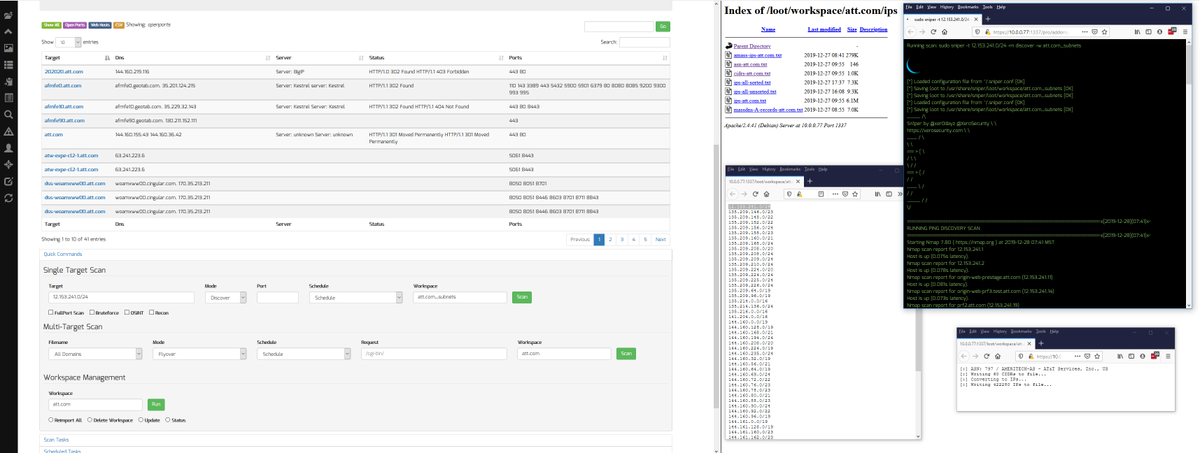This screenshot has height=453, width=1200.
Task: Open the hamburger menu in the sniper terminal browser
Action: [x=1185, y=32]
